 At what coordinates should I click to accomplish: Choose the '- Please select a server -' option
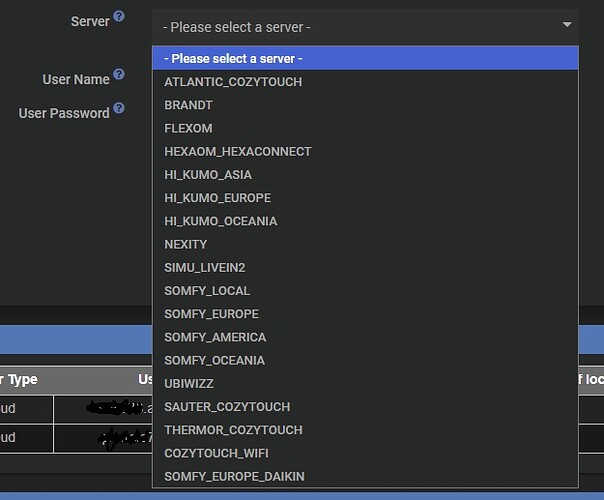coord(365,59)
